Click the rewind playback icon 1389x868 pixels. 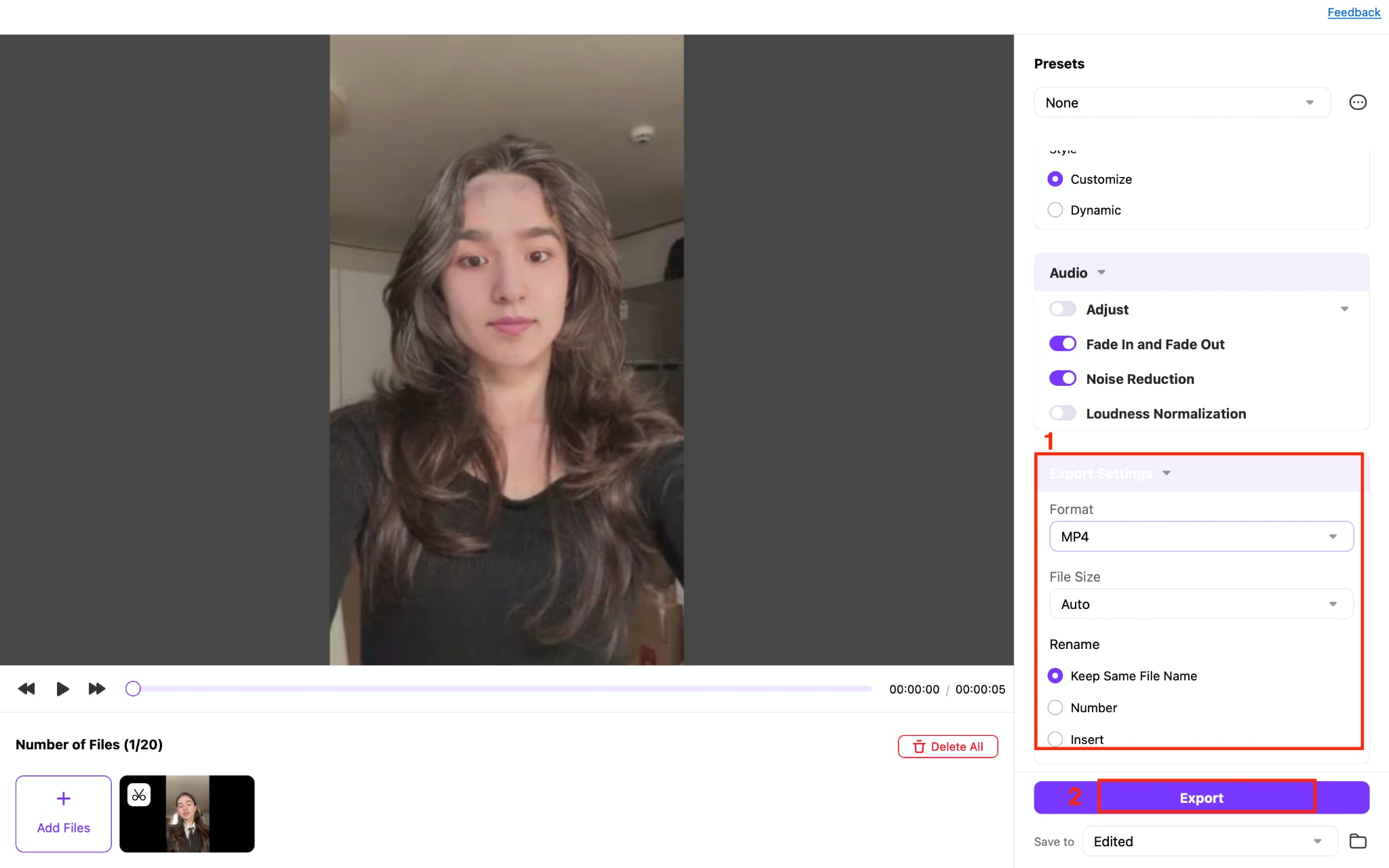26,689
